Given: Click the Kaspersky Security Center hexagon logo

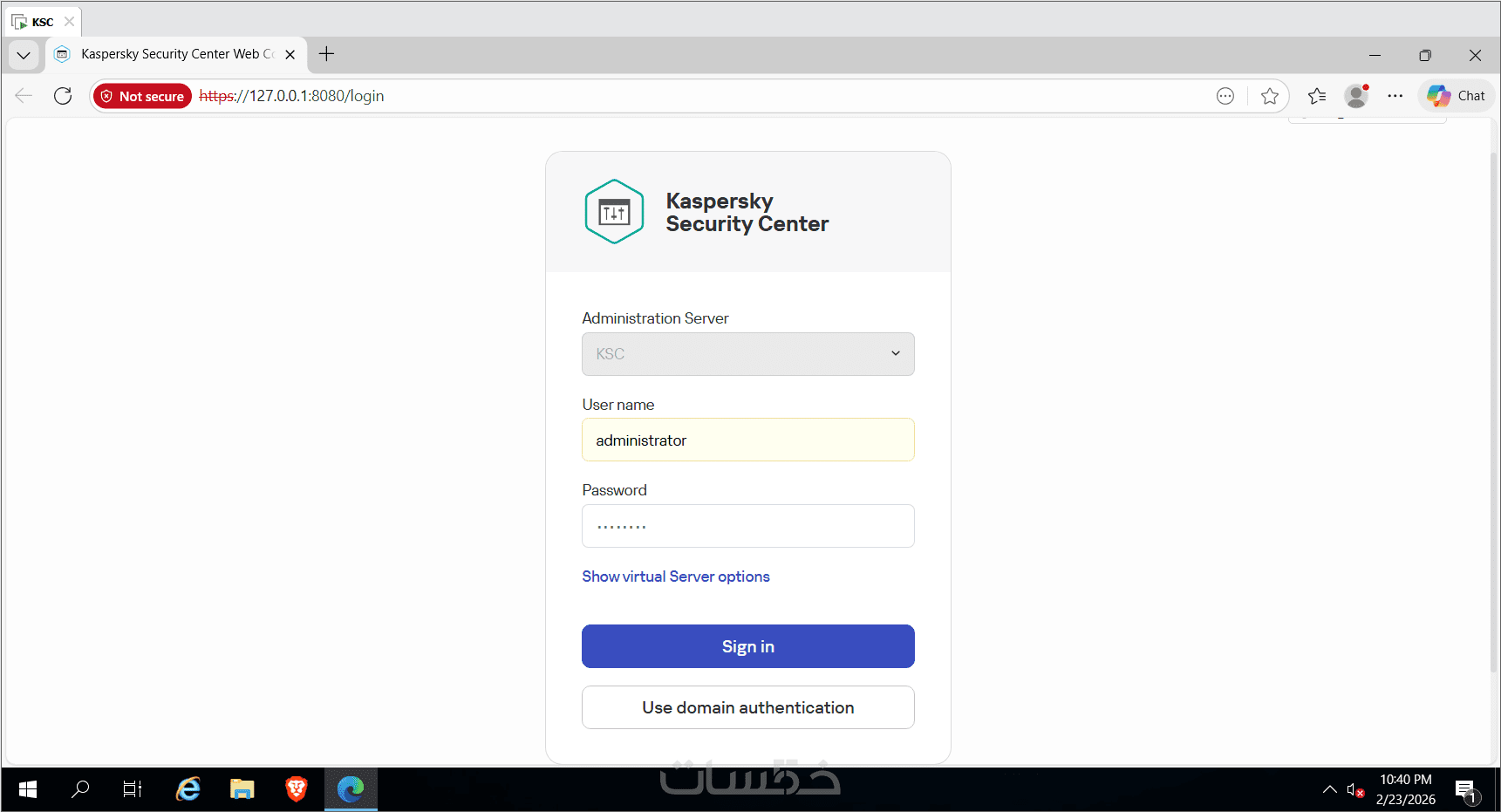Looking at the screenshot, I should 614,212.
